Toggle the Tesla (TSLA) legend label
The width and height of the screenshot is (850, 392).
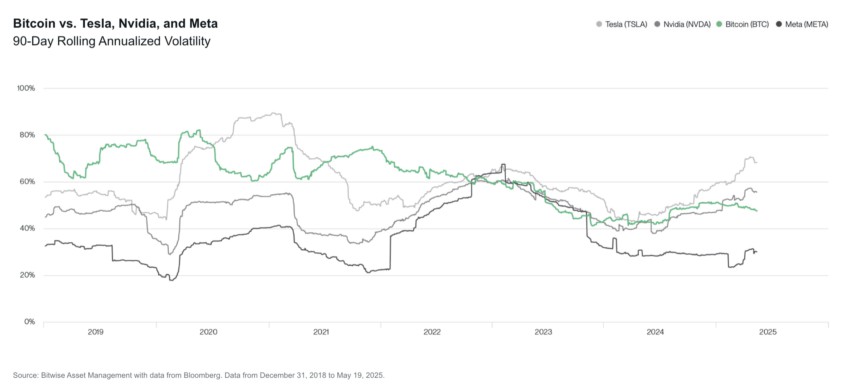point(625,24)
